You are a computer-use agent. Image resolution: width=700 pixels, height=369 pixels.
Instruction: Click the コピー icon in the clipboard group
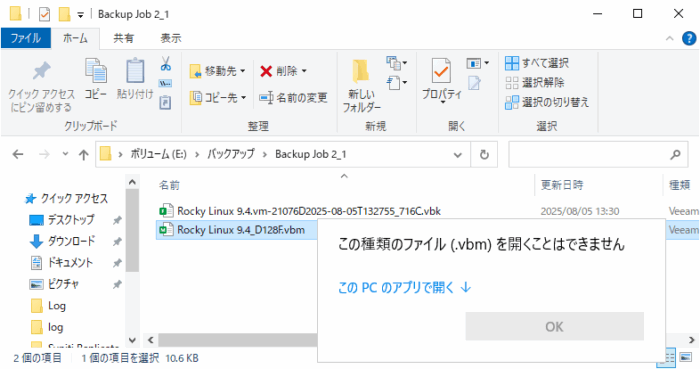(96, 71)
